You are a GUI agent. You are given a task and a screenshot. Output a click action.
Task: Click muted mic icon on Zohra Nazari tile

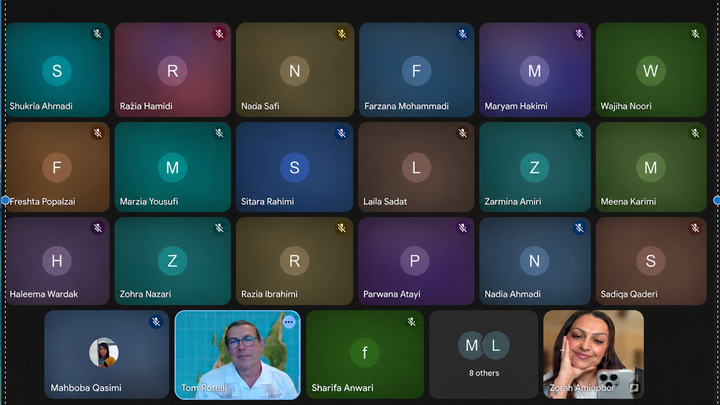pos(219,228)
